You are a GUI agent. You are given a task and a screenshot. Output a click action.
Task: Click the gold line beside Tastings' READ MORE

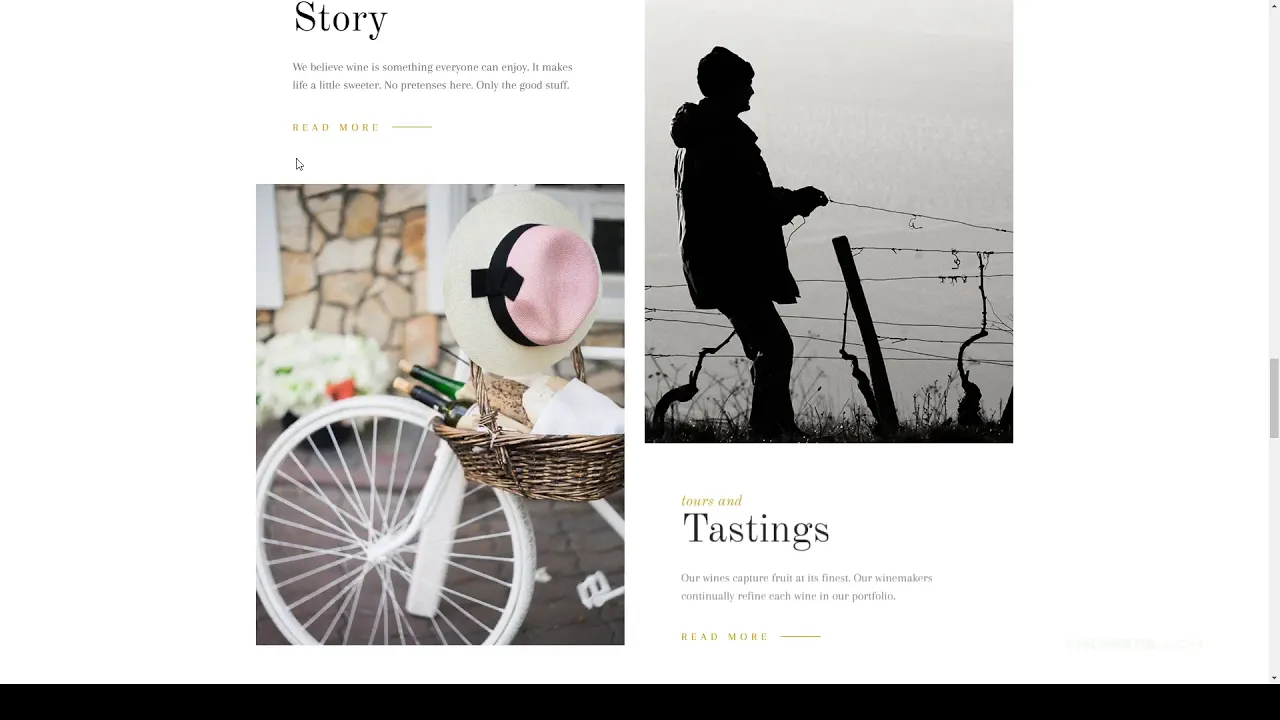click(x=800, y=636)
